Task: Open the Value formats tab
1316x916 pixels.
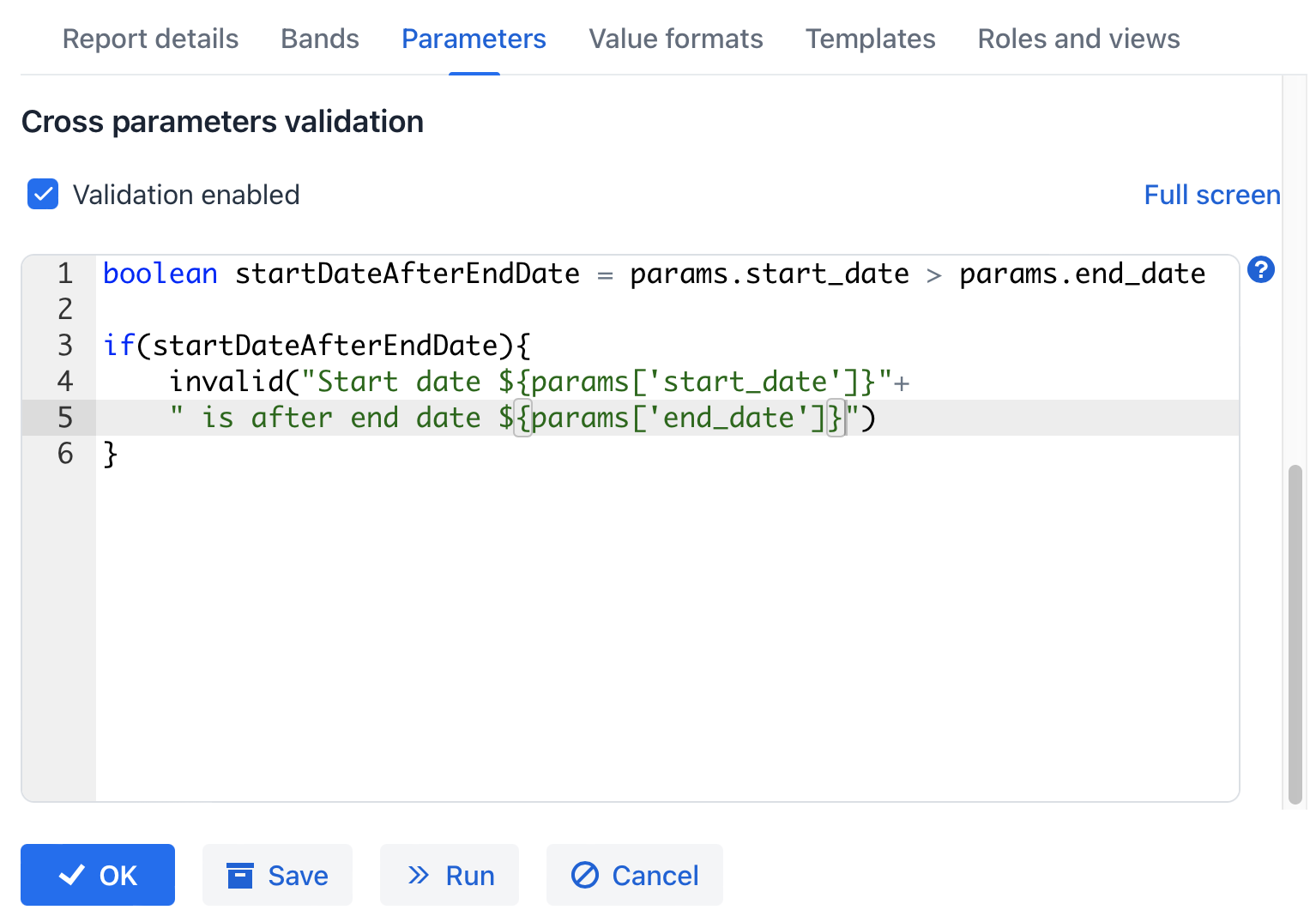Action: [675, 39]
